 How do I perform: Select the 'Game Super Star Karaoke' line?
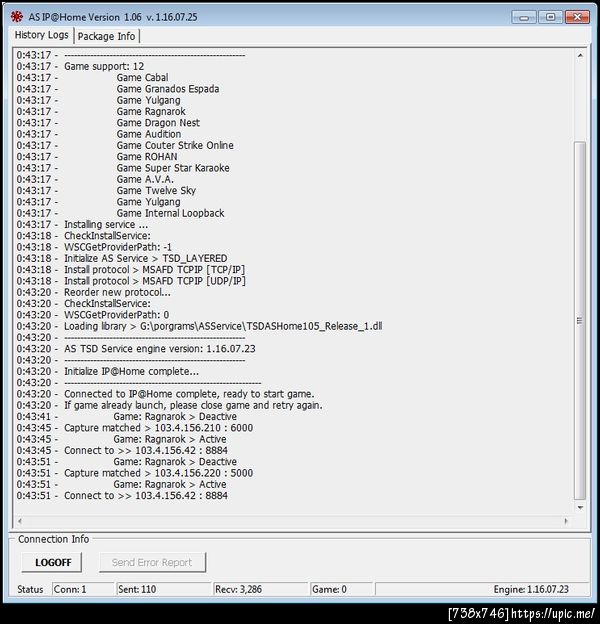[x=123, y=168]
